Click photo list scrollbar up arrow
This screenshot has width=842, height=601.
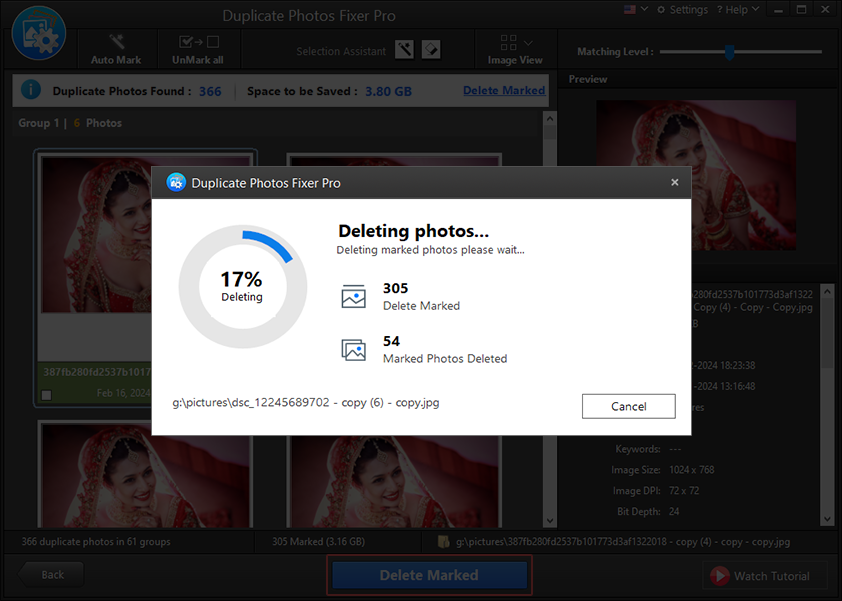coord(549,118)
